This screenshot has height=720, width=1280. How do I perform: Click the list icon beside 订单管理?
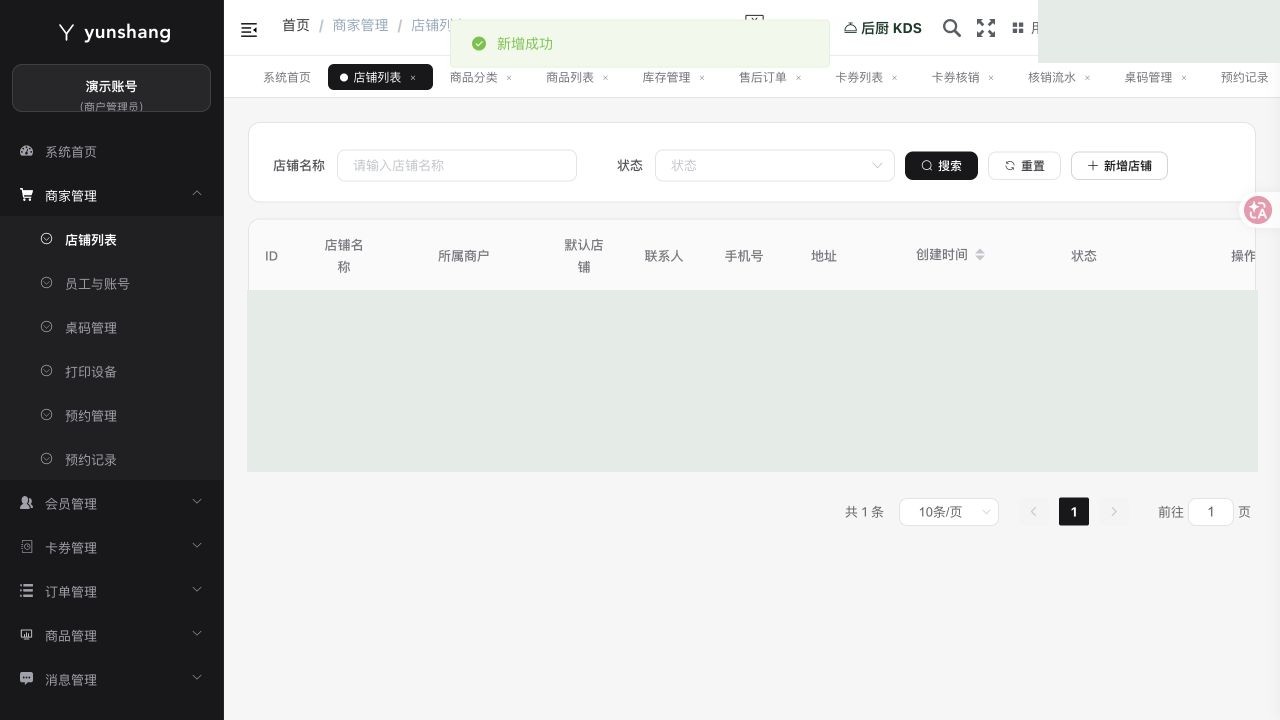coord(27,591)
